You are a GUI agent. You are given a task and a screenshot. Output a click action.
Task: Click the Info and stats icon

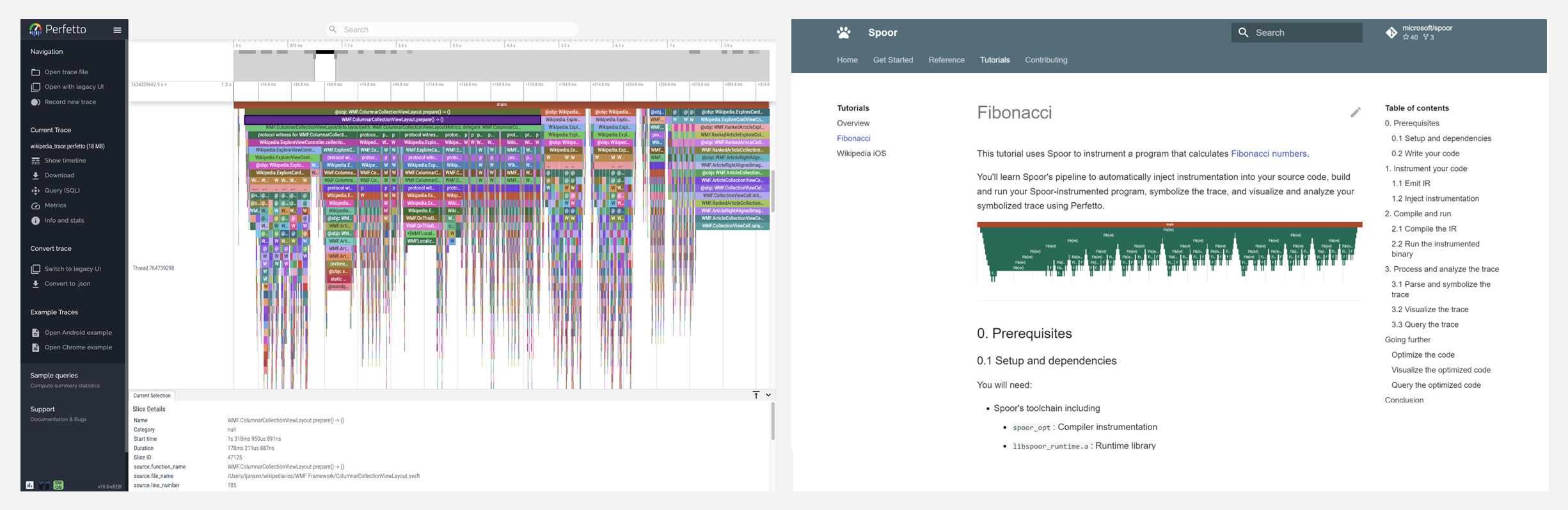tap(36, 221)
